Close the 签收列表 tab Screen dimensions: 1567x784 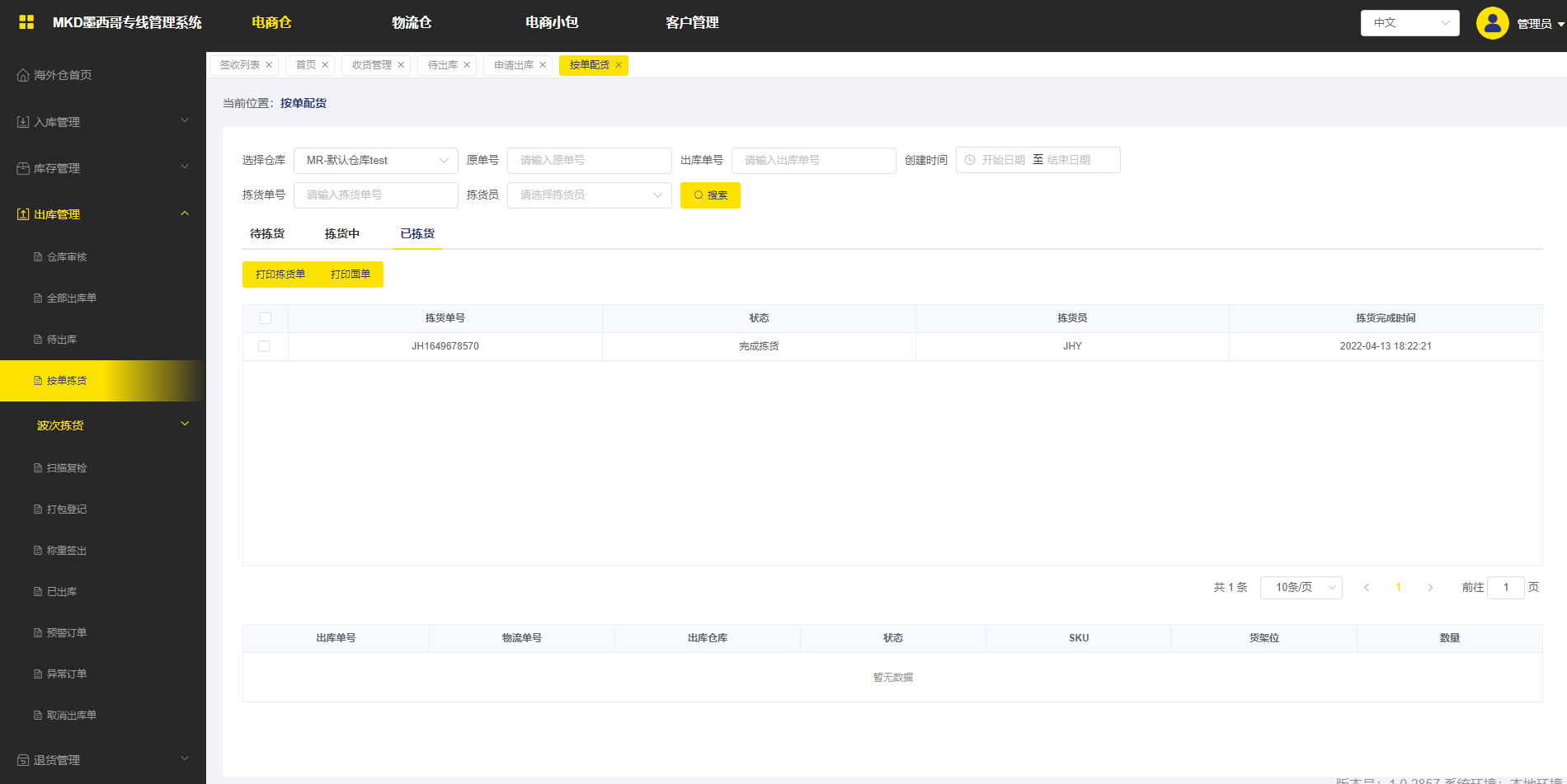pyautogui.click(x=269, y=65)
